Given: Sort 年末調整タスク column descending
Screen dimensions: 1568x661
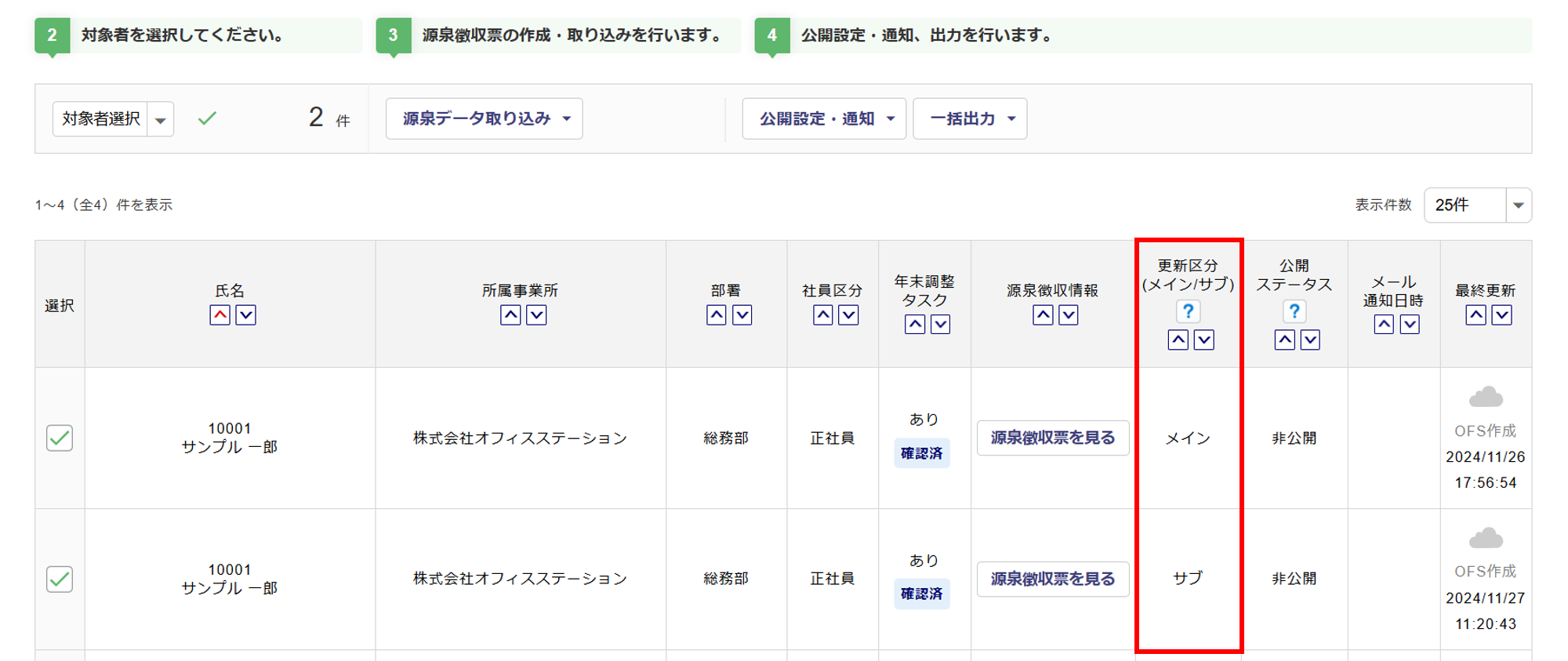Looking at the screenshot, I should (x=940, y=325).
